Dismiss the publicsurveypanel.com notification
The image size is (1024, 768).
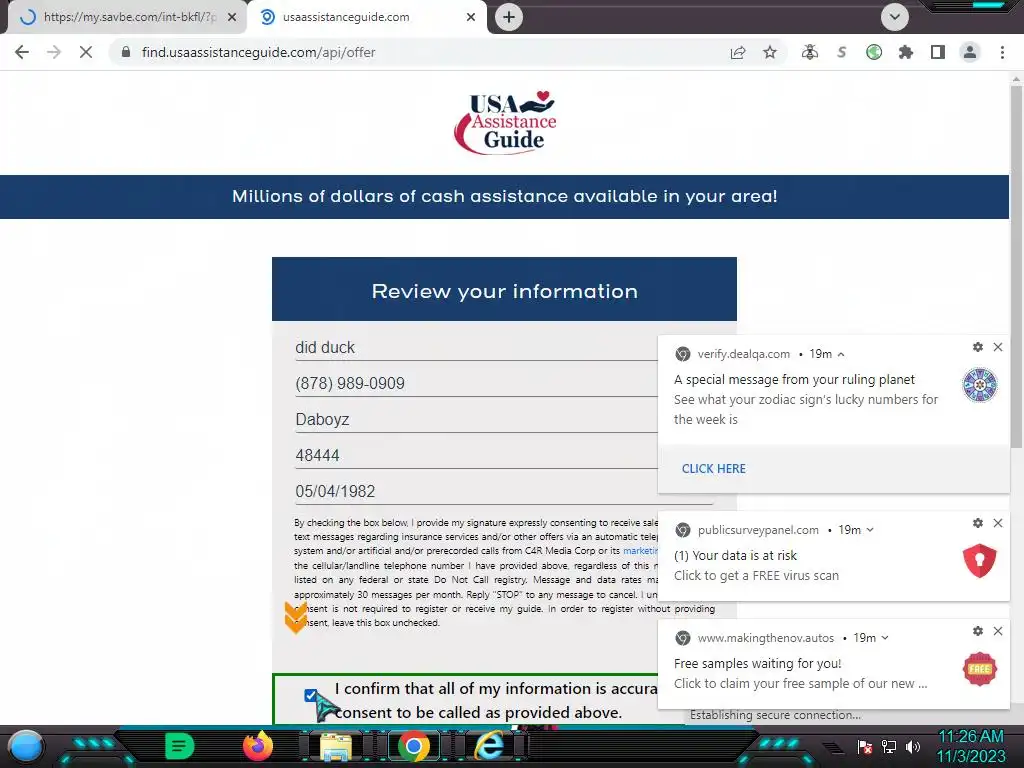998,522
